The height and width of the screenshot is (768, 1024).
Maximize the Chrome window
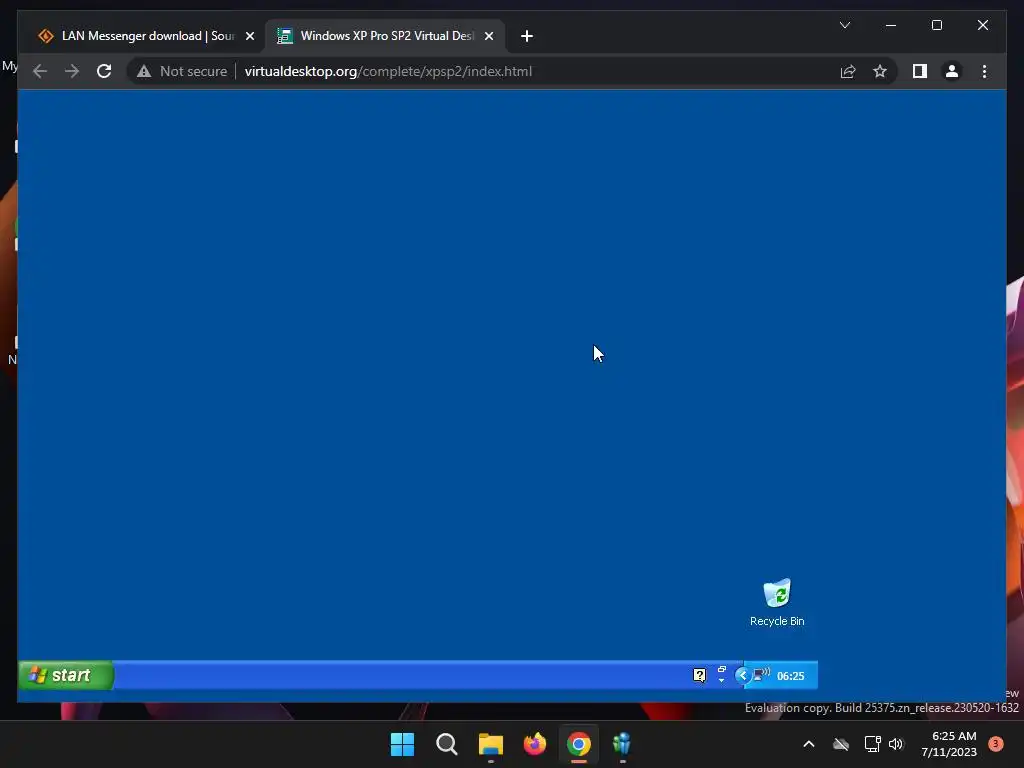[x=936, y=25]
